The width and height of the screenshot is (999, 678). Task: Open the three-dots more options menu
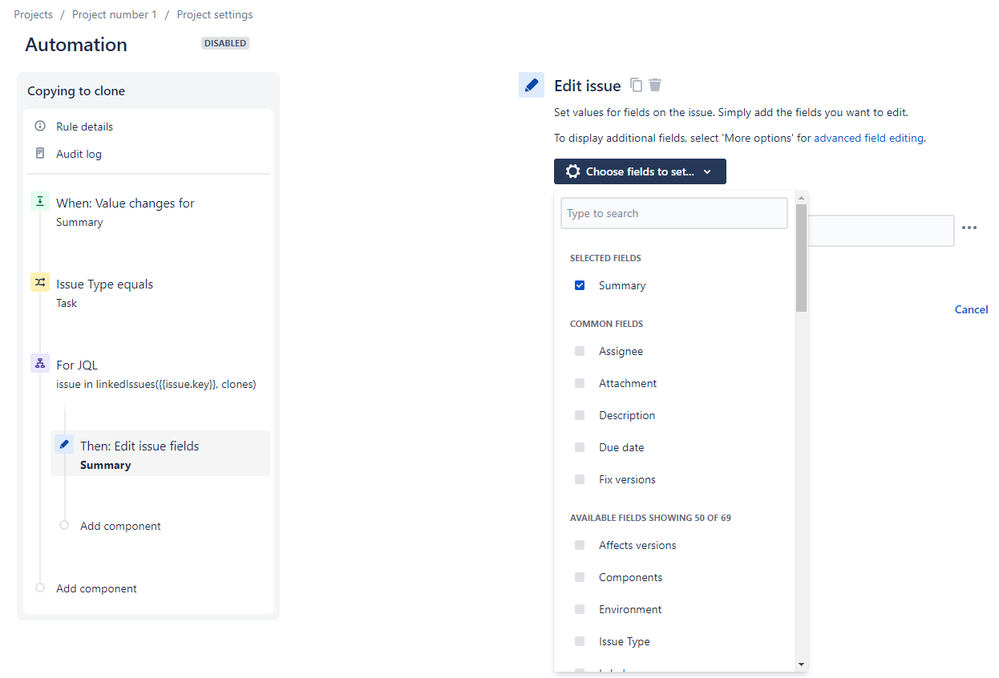(x=969, y=227)
